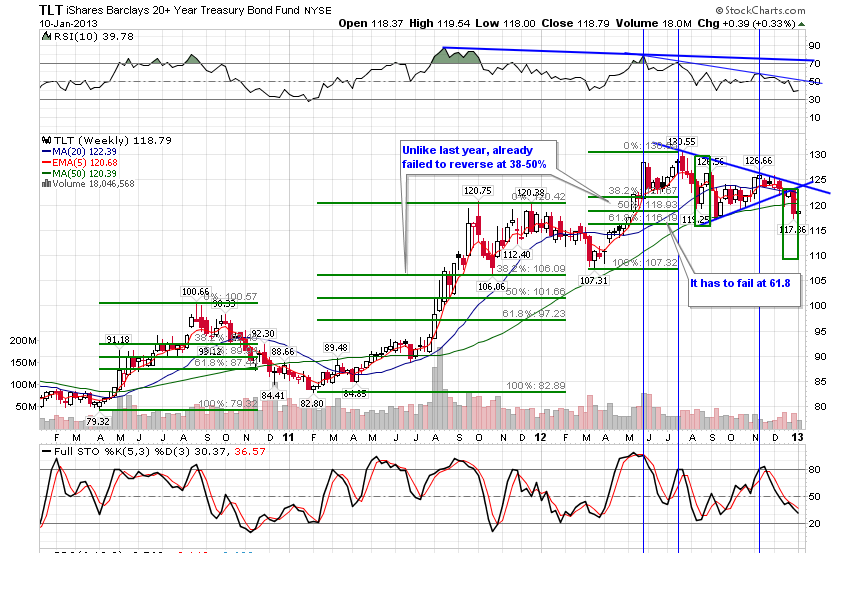Click the Volume 18.0M header value
The height and width of the screenshot is (591, 843).
[653, 24]
